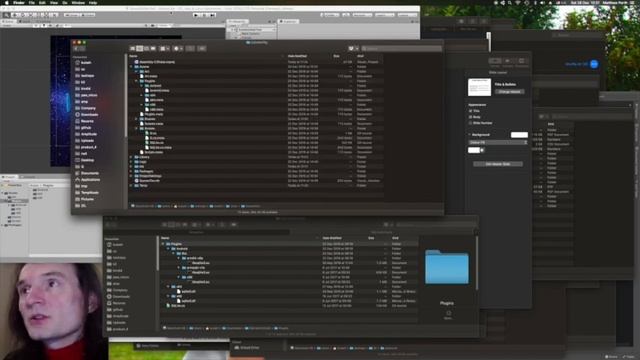Viewport: 640px width, 360px height.
Task: Open Templates folder in the upper Finder sidebar
Action: (87, 193)
